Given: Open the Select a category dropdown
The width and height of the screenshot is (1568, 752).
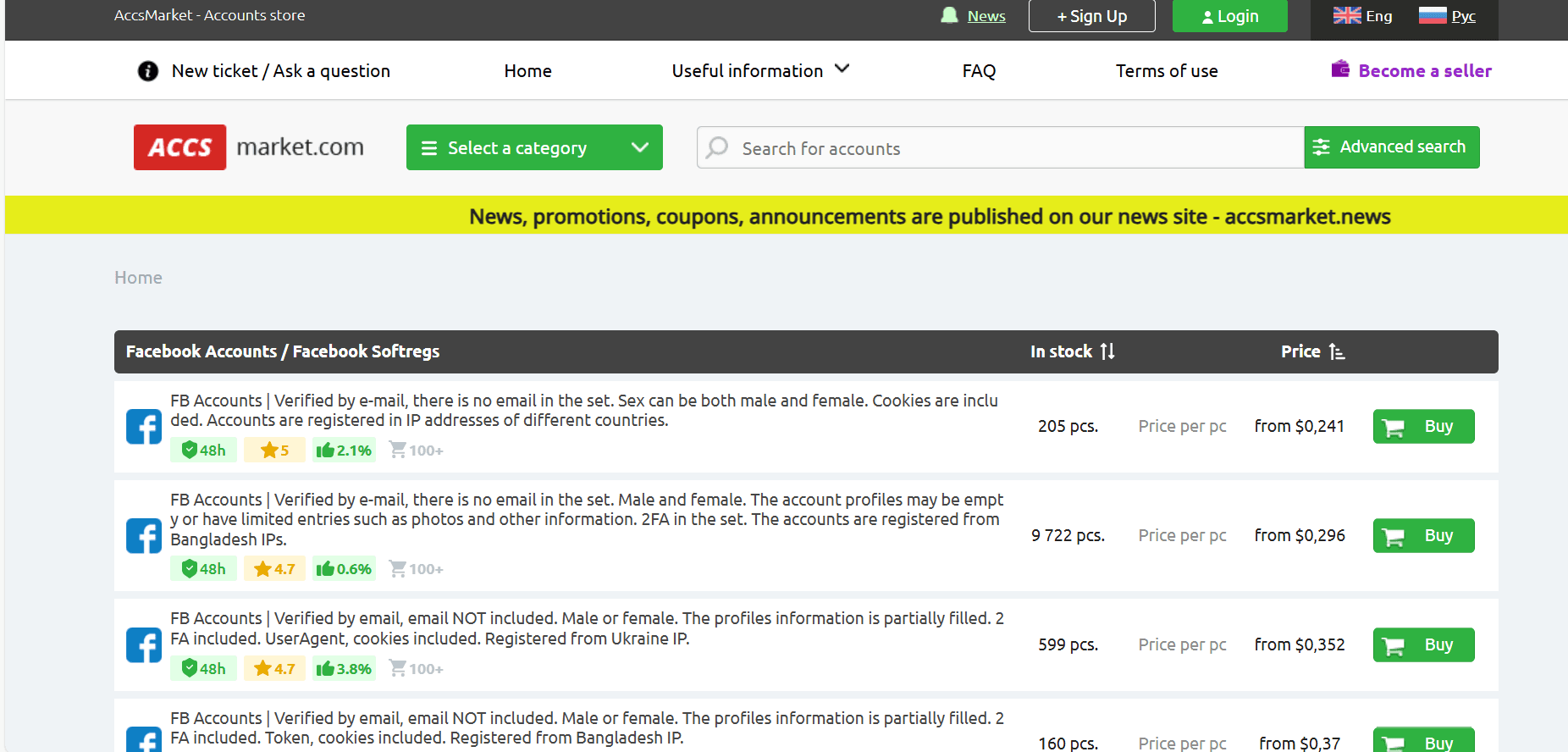Looking at the screenshot, I should pyautogui.click(x=534, y=147).
